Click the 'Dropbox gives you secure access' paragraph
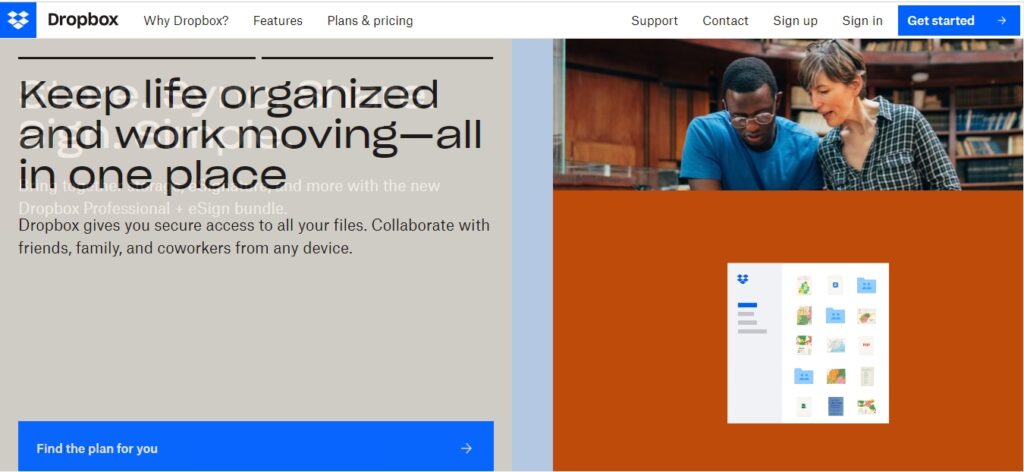The image size is (1024, 472). pos(254,236)
